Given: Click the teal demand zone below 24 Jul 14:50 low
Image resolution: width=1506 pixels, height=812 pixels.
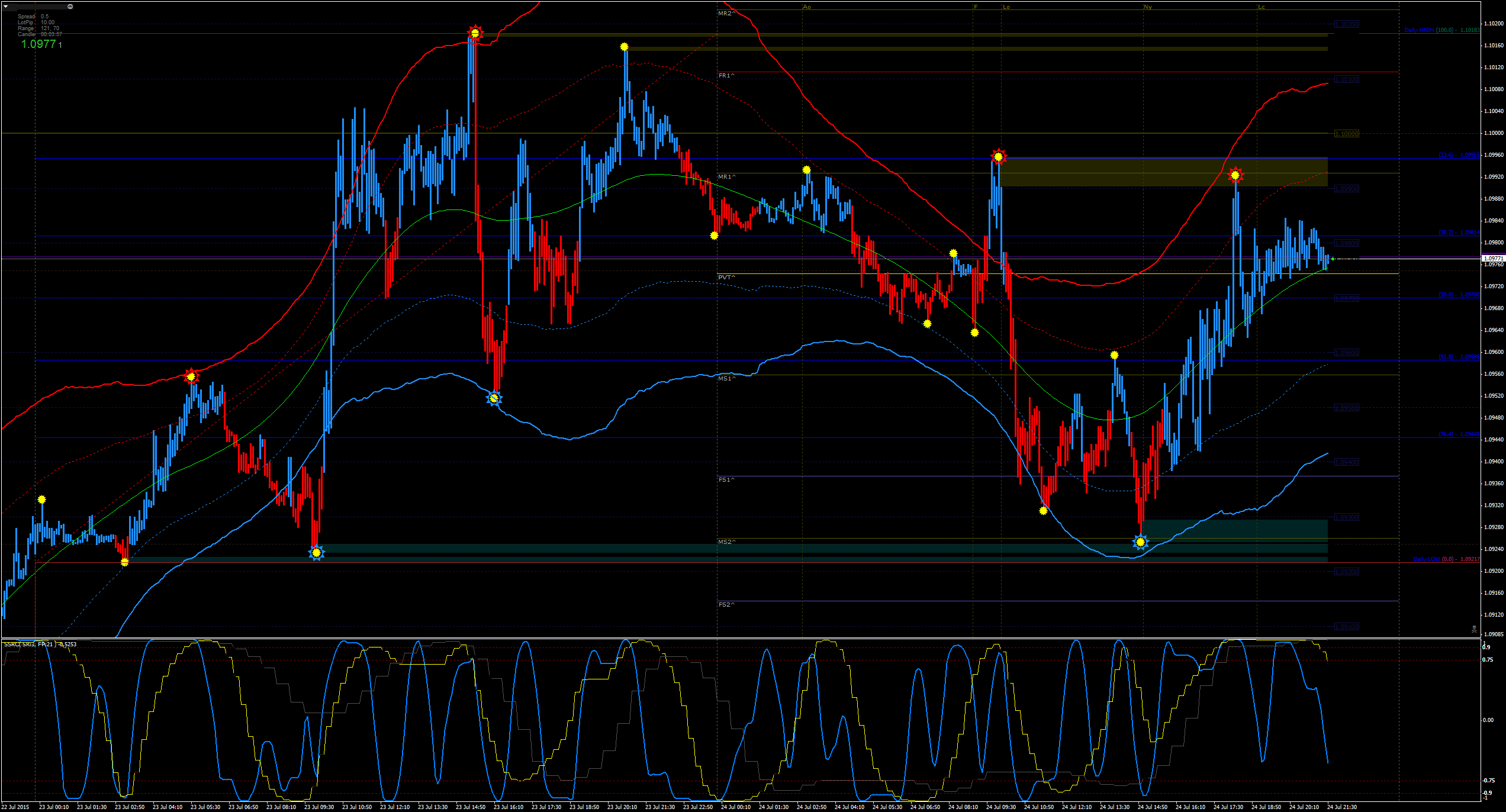Looking at the screenshot, I should coord(1234,531).
